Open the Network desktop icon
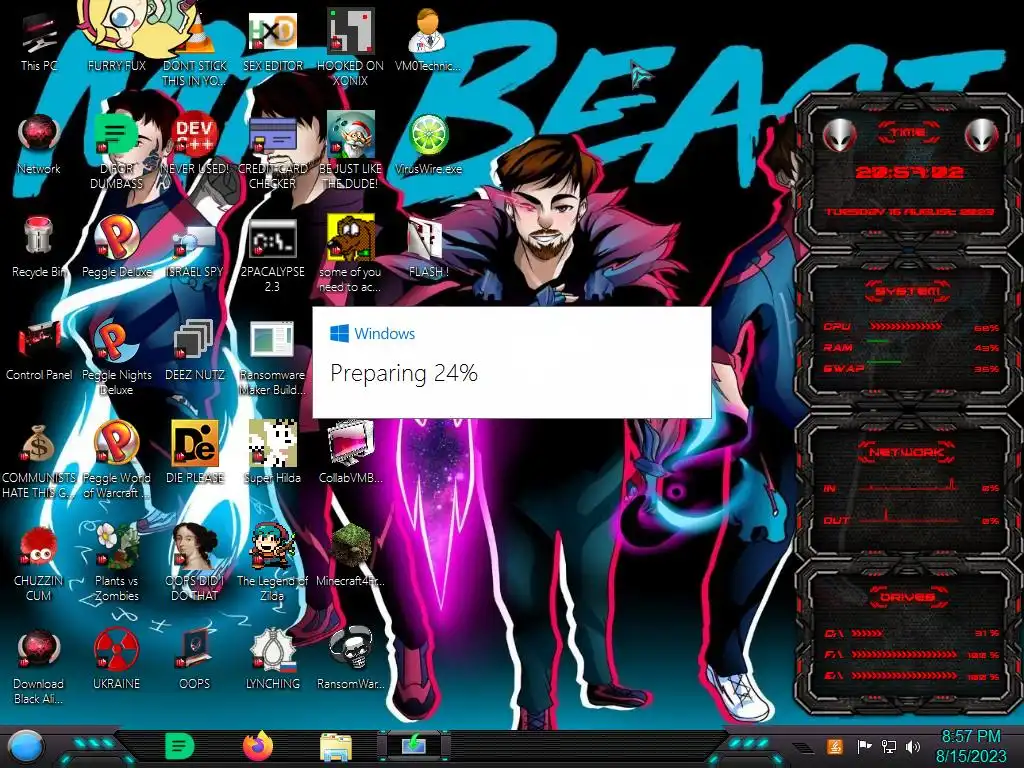The image size is (1024, 768). point(39,144)
